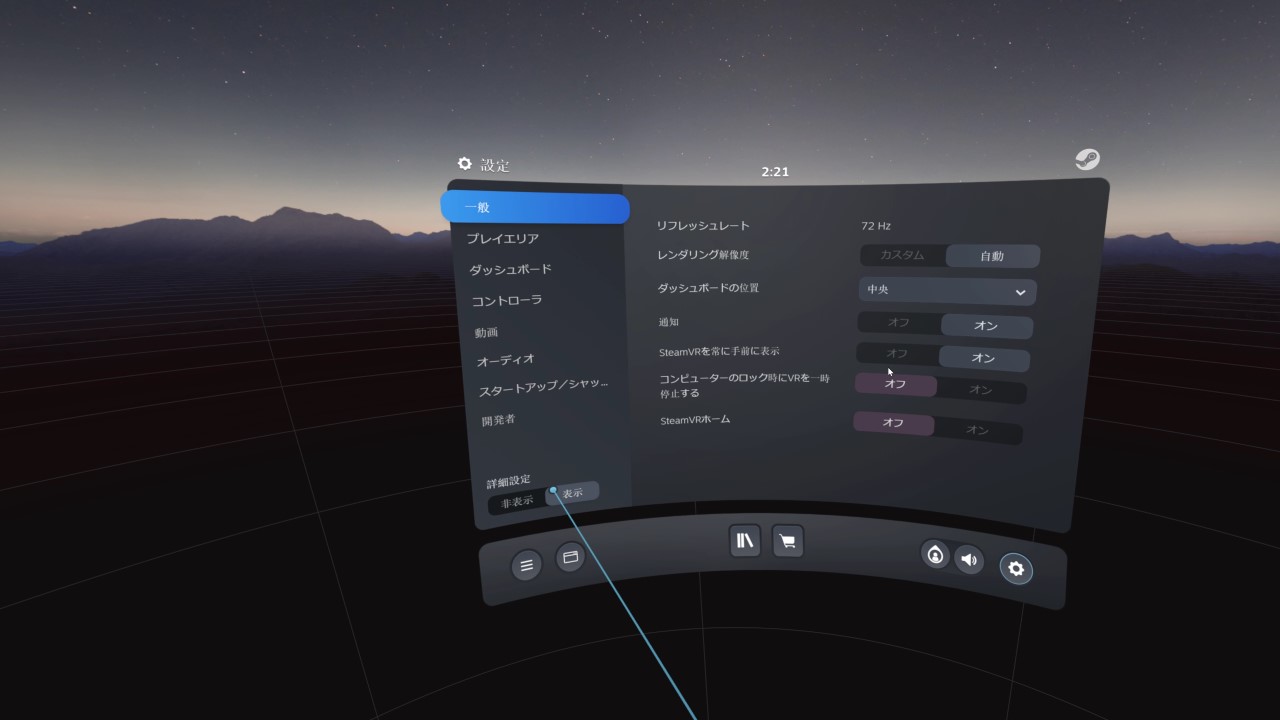
Task: Click the settings gear in dashboard bar
Action: 1016,569
